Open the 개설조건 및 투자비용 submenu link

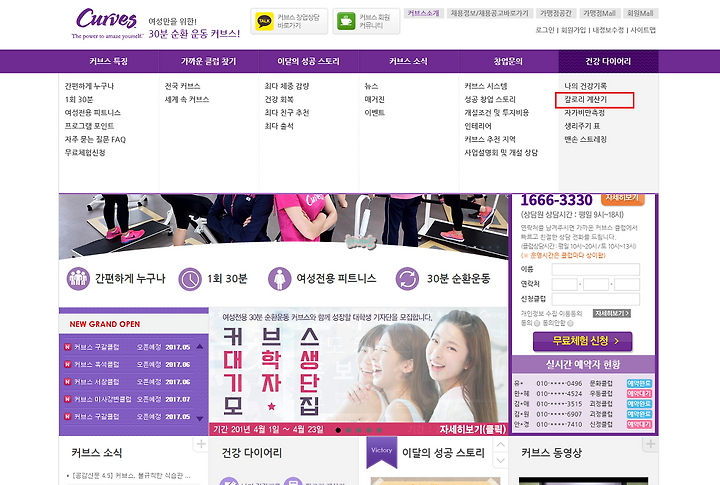point(497,113)
